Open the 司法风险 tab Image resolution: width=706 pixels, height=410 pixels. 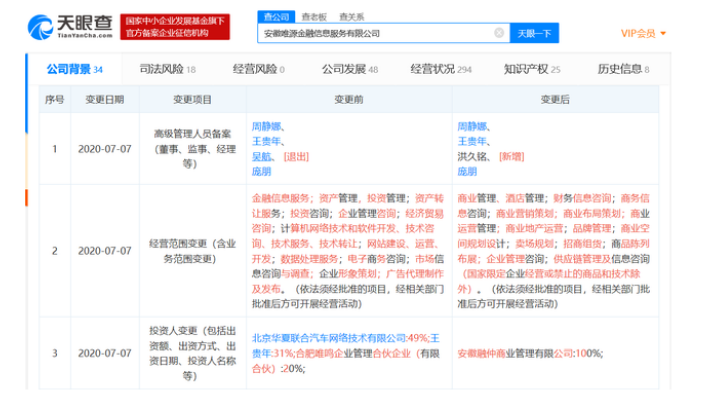point(167,69)
